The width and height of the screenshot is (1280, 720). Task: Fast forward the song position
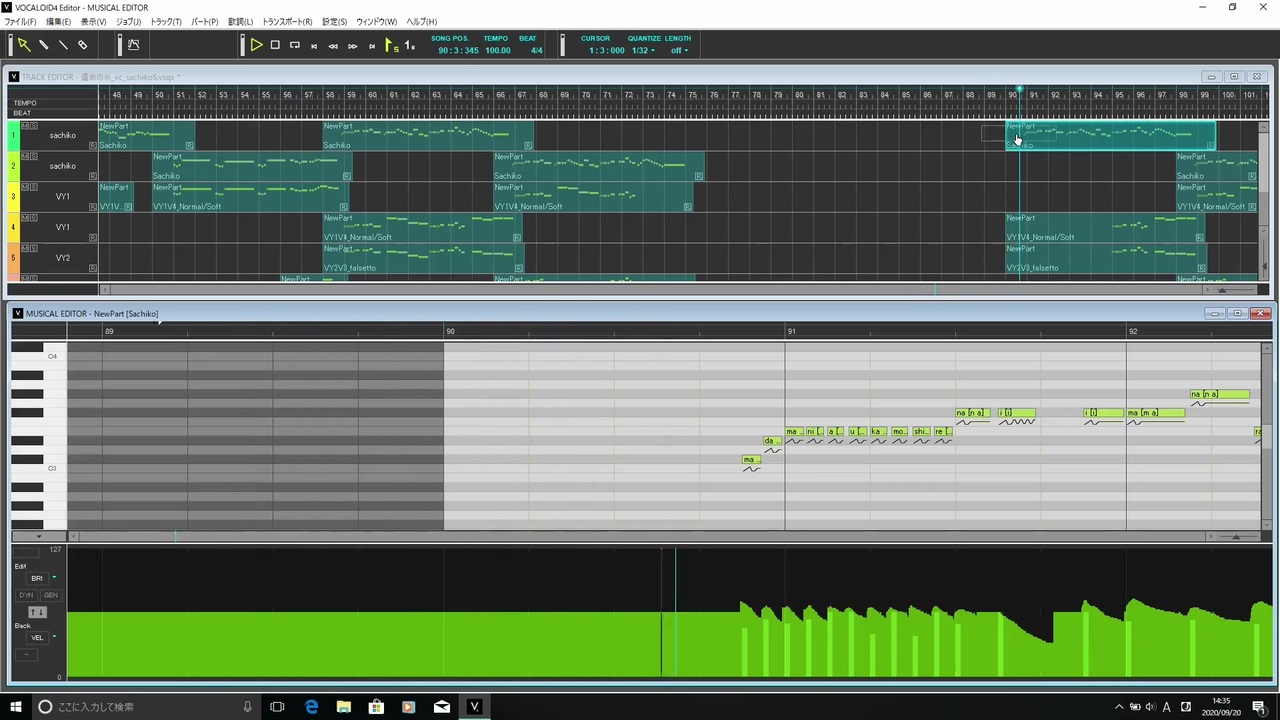click(x=353, y=46)
